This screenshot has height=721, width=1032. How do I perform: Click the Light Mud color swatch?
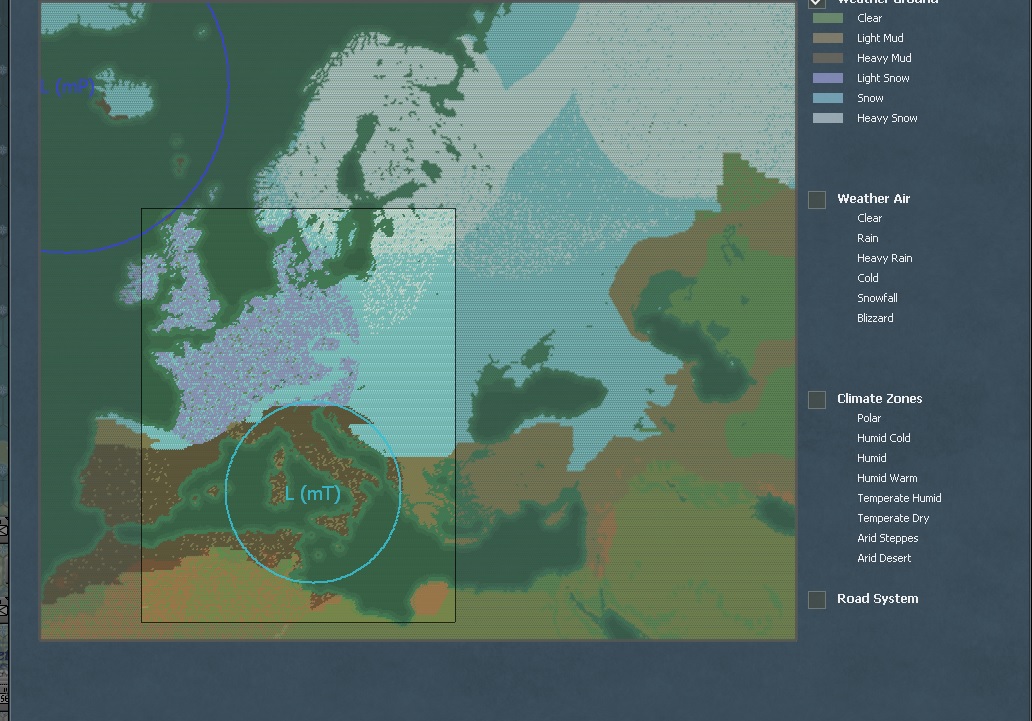828,38
